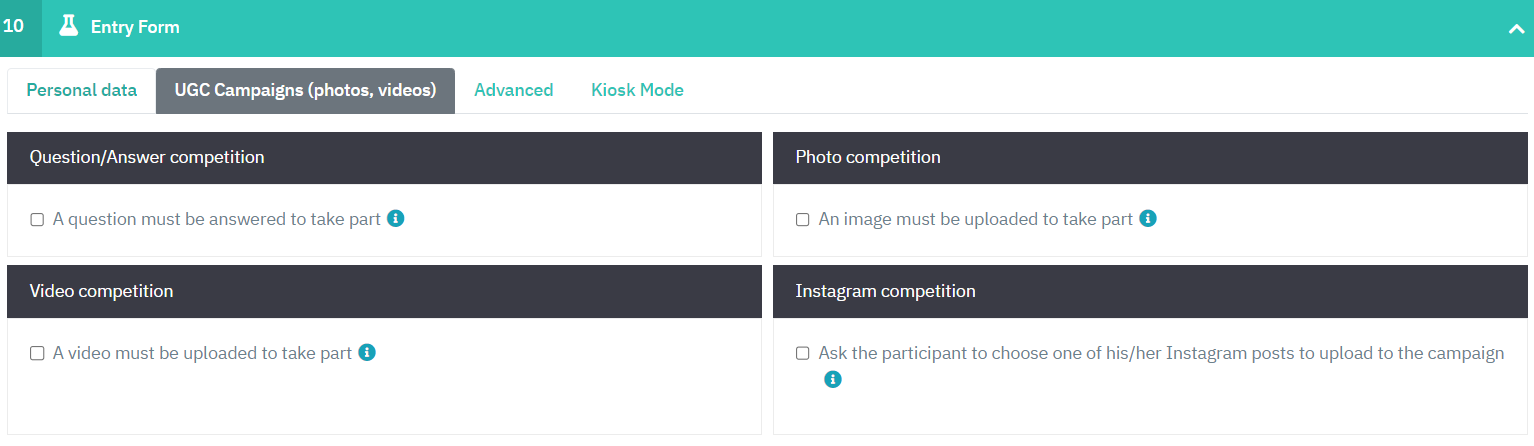Click the Photo competition panel header
This screenshot has width=1534, height=446.
click(x=868, y=157)
